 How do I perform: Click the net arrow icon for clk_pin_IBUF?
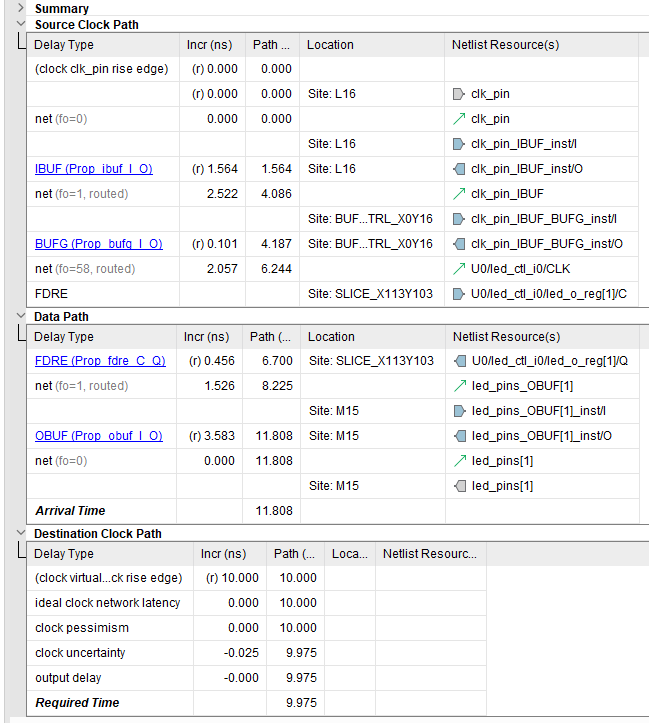click(x=459, y=194)
